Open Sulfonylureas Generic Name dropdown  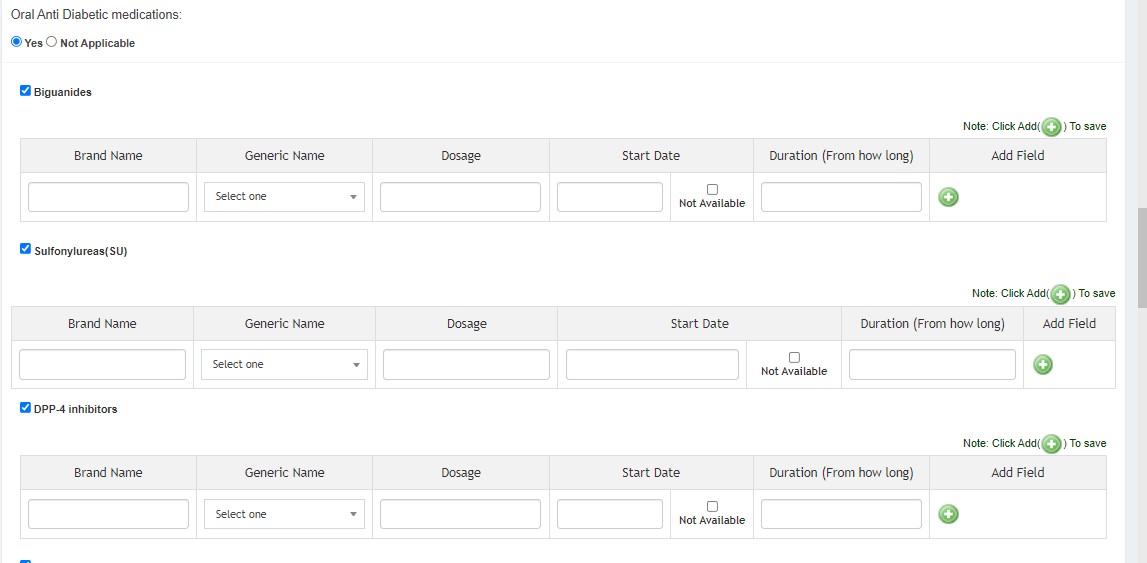[285, 365]
